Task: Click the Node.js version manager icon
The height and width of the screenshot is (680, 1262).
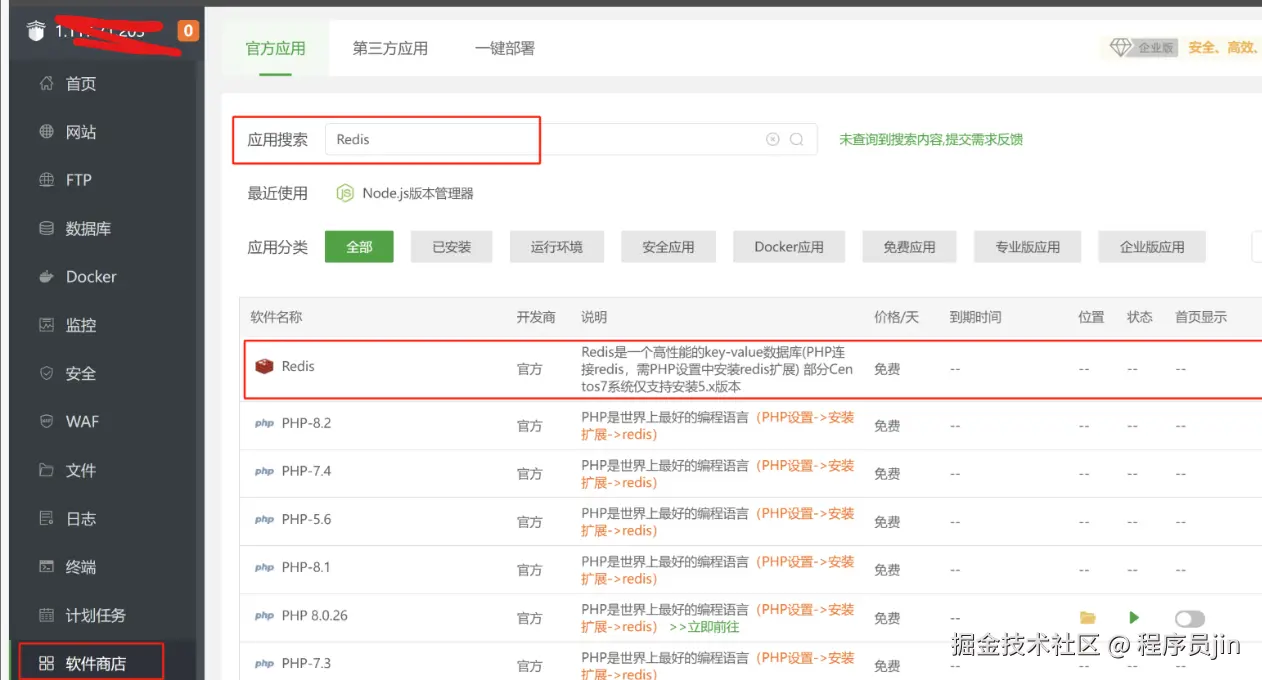Action: 345,194
